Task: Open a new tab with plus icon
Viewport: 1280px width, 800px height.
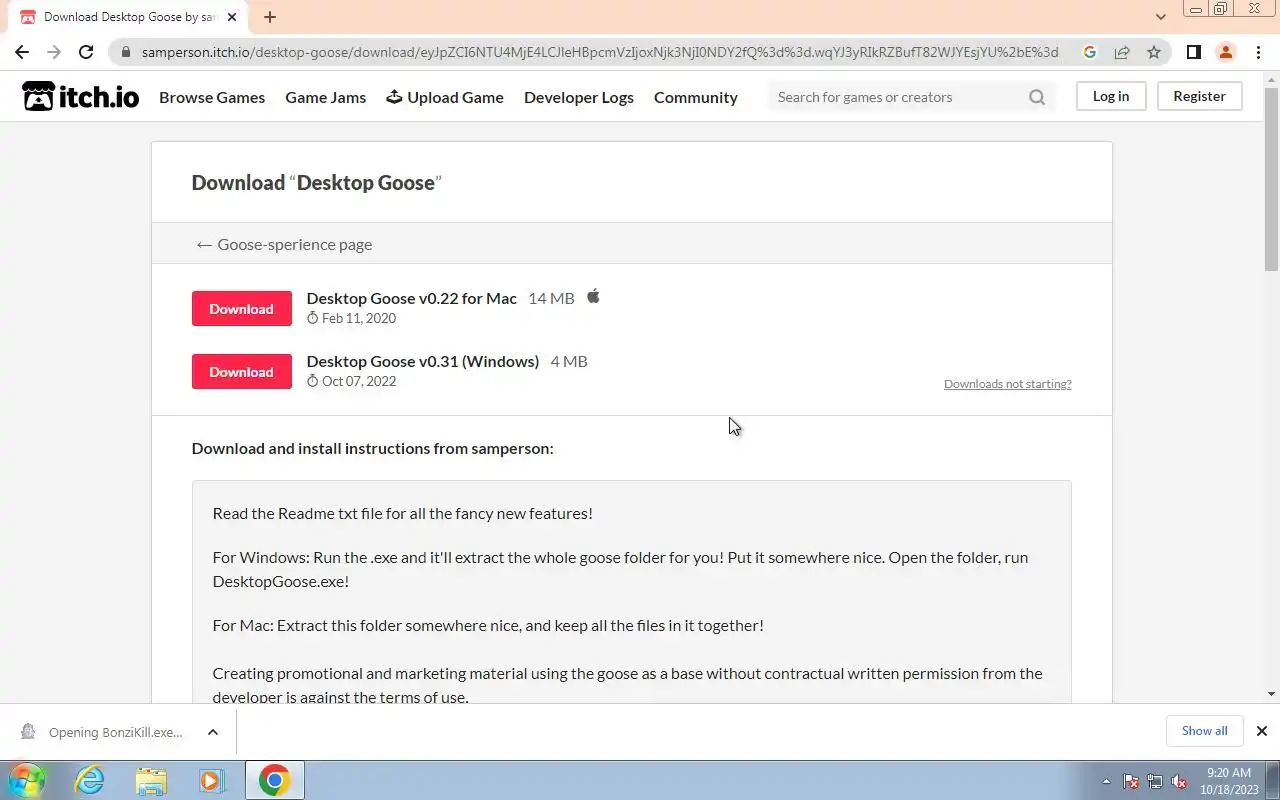Action: tap(270, 17)
